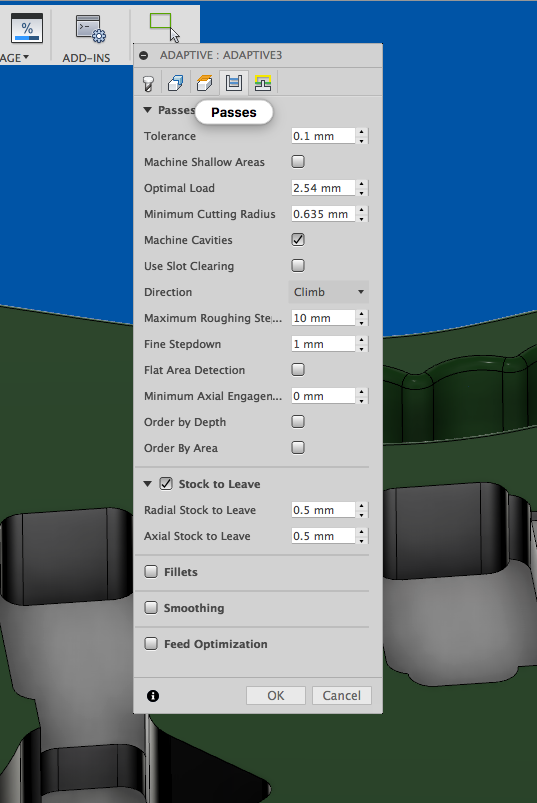This screenshot has width=537, height=803.
Task: Open the Add-Ins toolbar icon
Action: (90, 29)
